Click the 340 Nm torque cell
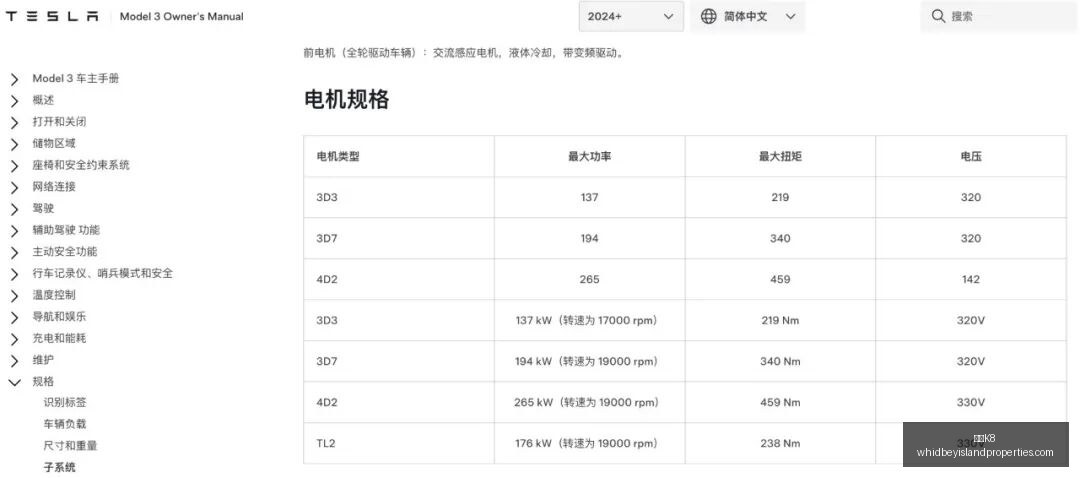Screen dimensions: 1080x478 [780, 361]
